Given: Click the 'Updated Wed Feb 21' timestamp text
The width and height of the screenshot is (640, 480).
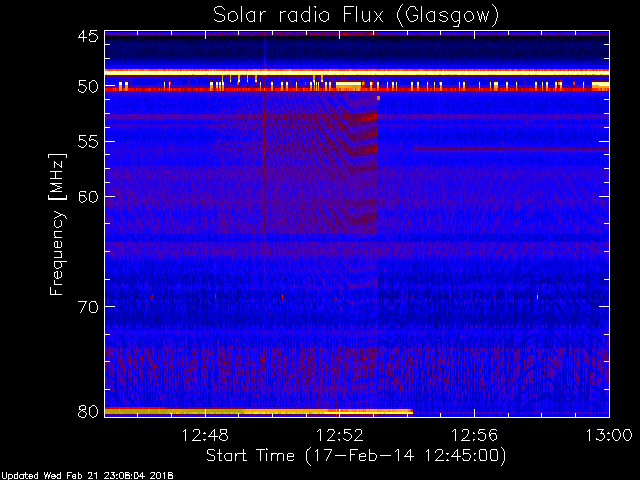Looking at the screenshot, I should [87, 476].
